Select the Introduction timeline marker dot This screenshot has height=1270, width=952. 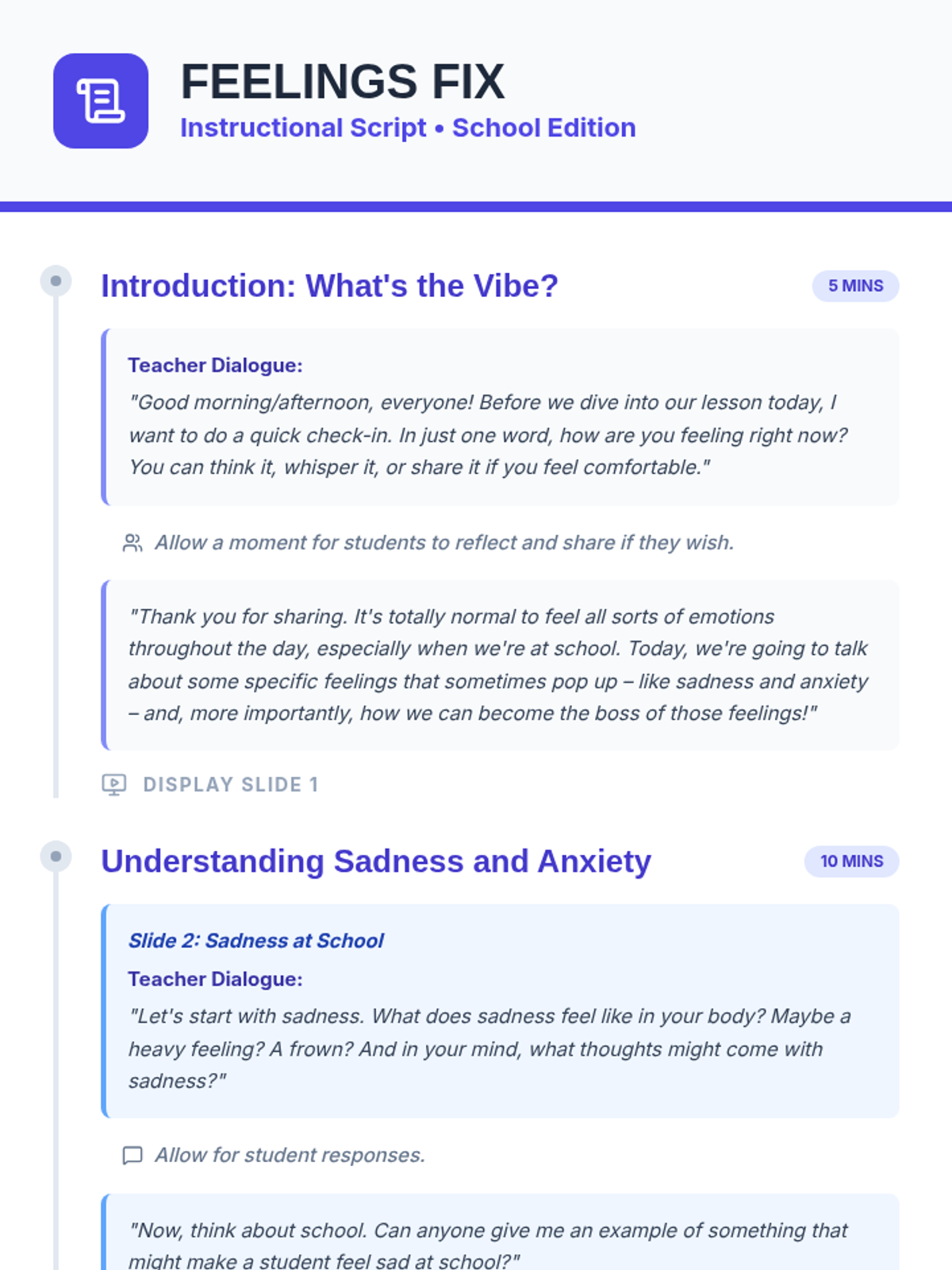[x=56, y=281]
